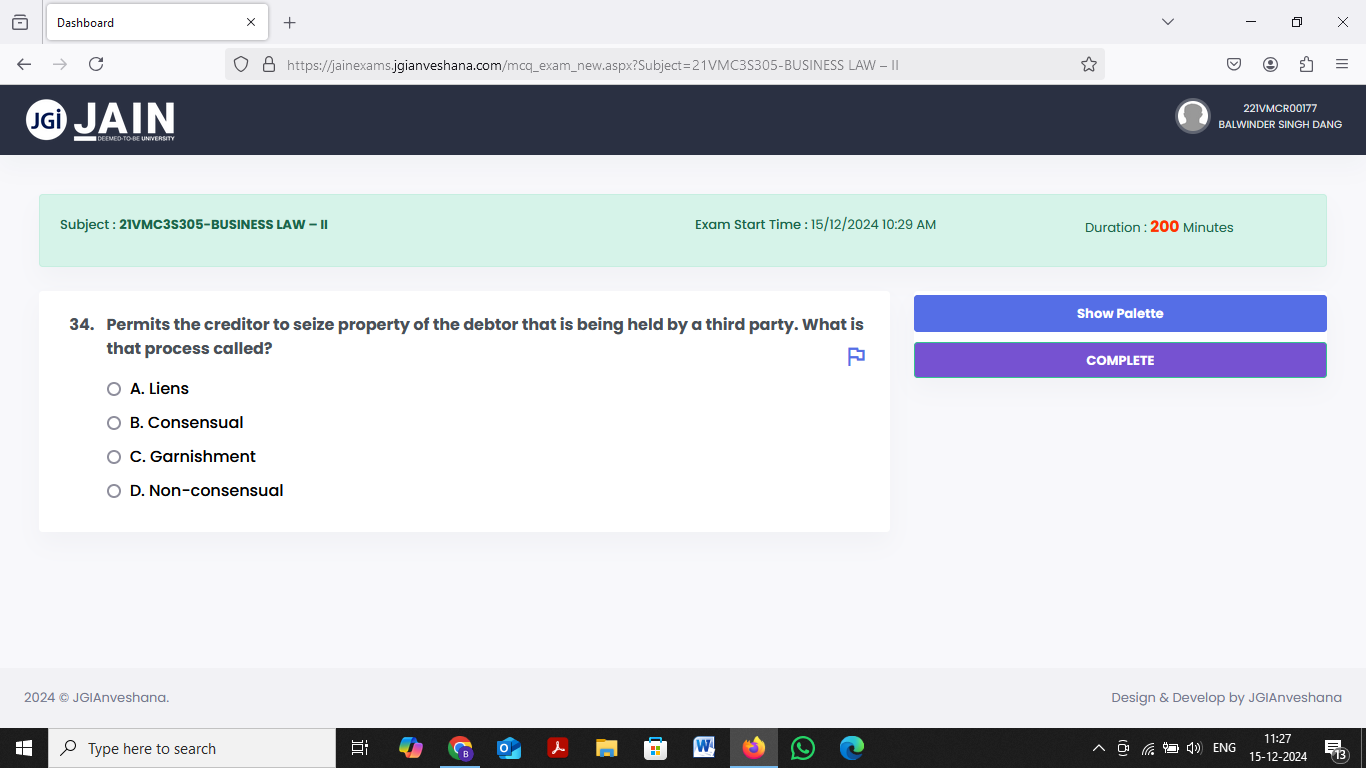
Task: Flag question 34 for review
Action: (855, 356)
